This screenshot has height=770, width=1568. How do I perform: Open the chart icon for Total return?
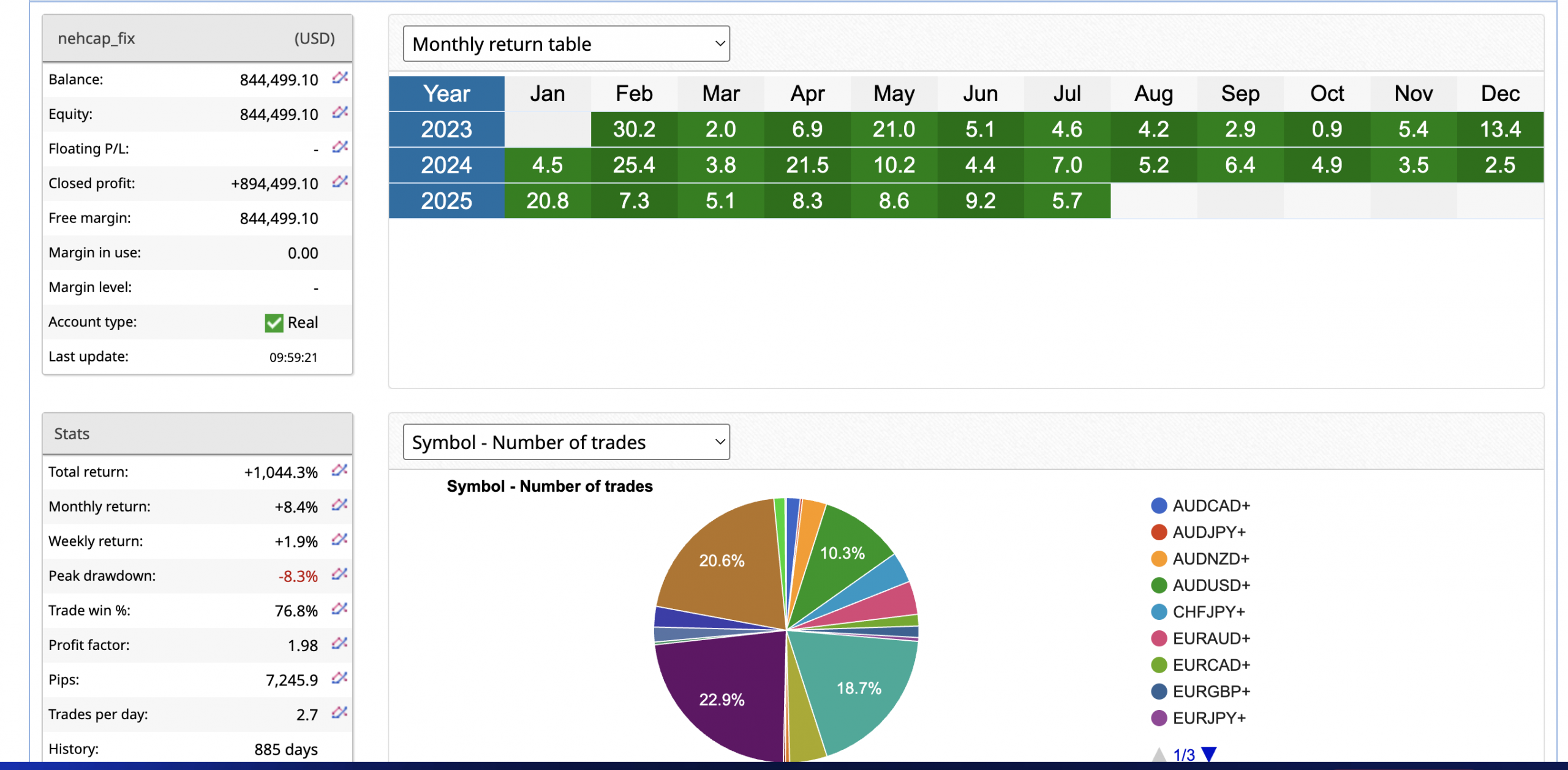[339, 470]
